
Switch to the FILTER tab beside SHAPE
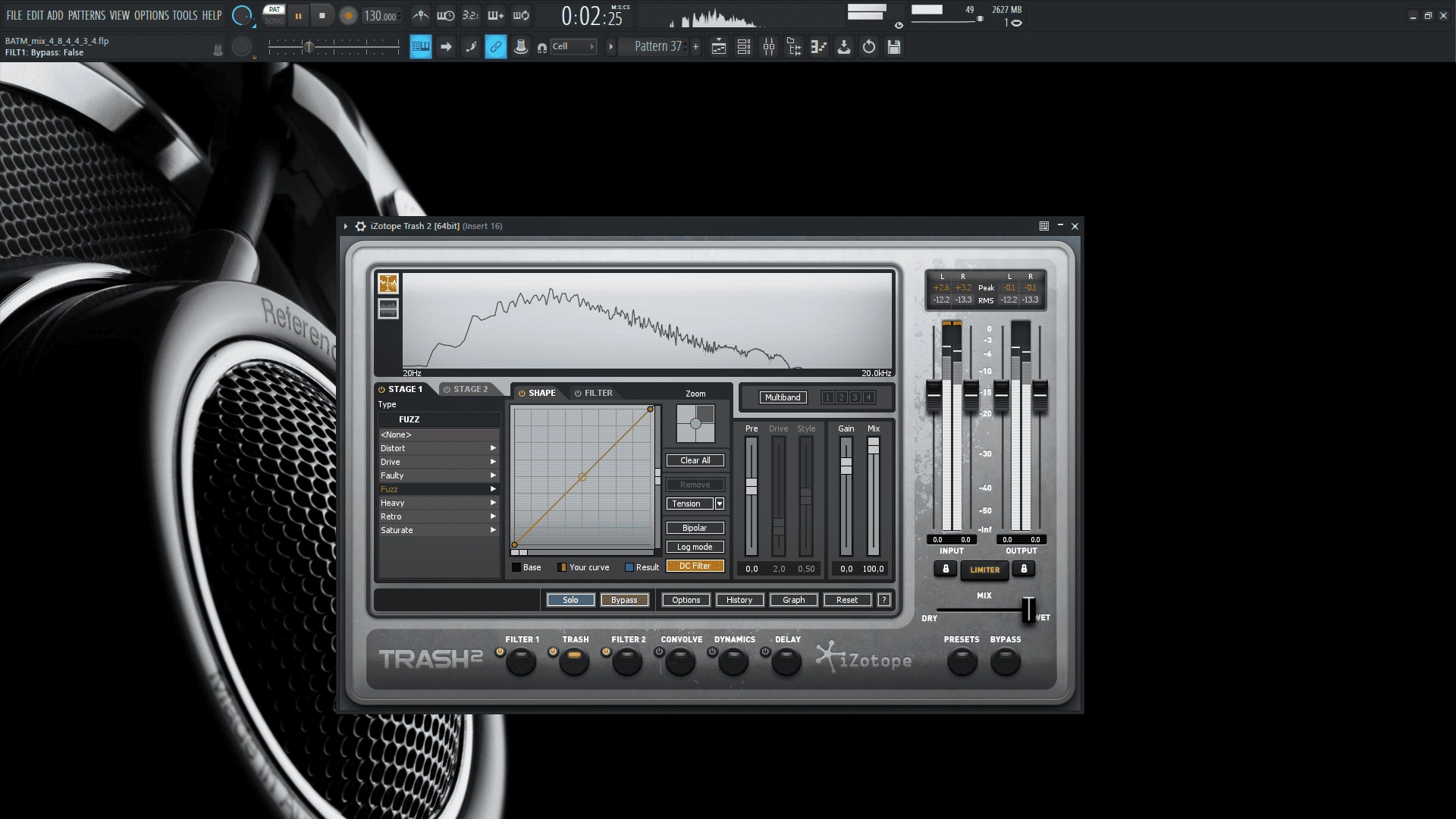tap(593, 393)
